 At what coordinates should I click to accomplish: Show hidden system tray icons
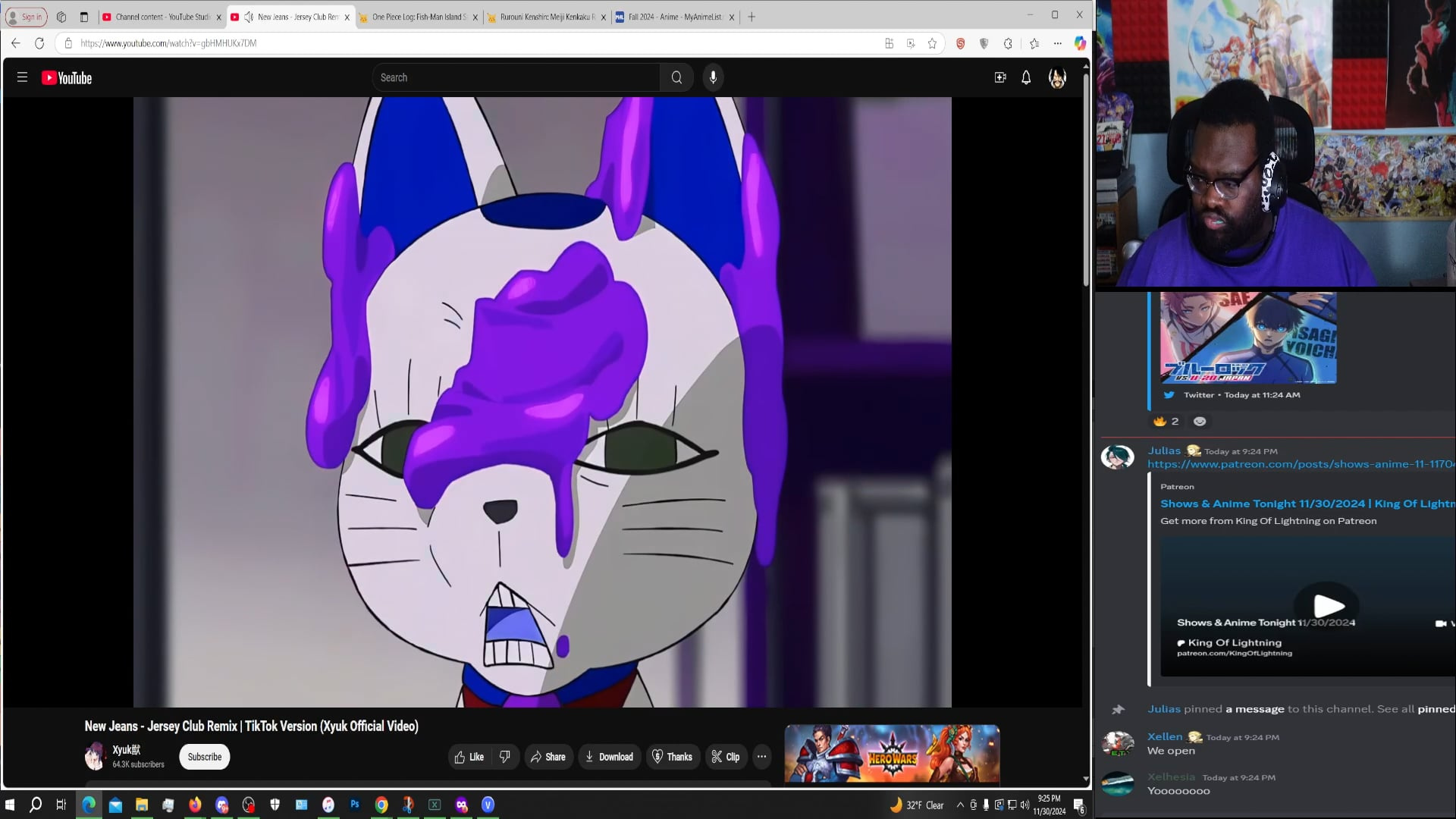960,805
